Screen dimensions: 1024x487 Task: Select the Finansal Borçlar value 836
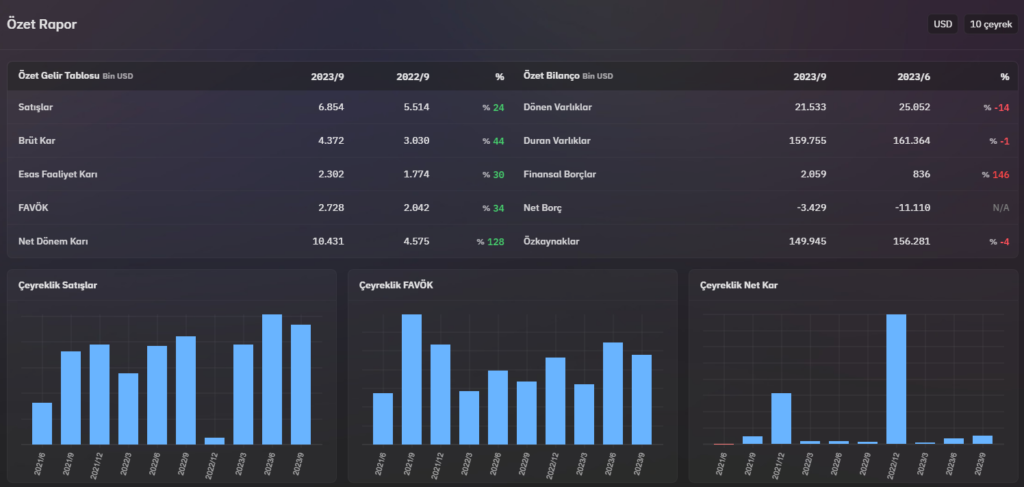pyautogui.click(x=921, y=174)
